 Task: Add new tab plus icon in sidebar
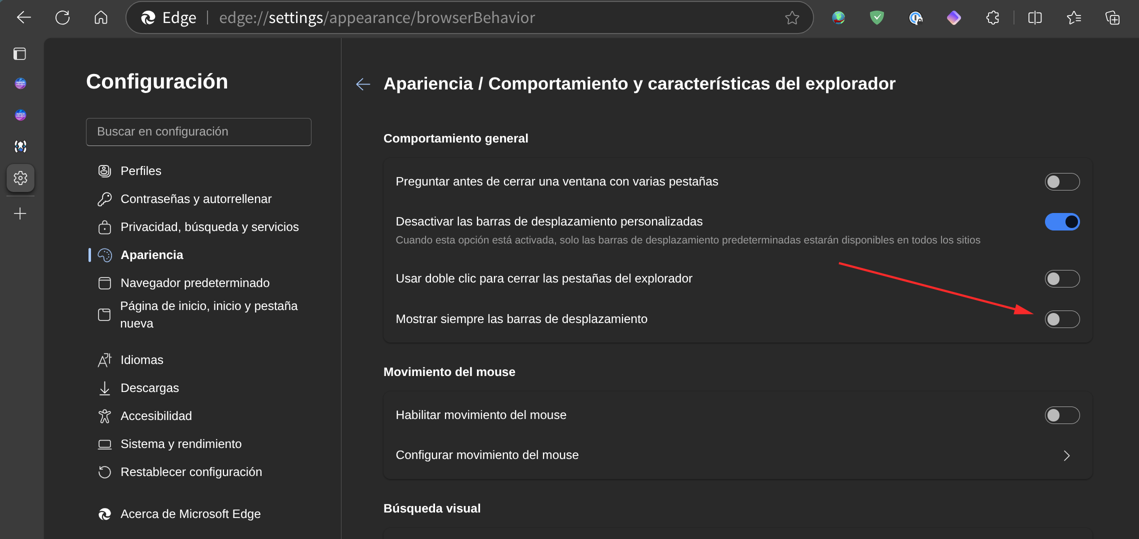20,214
